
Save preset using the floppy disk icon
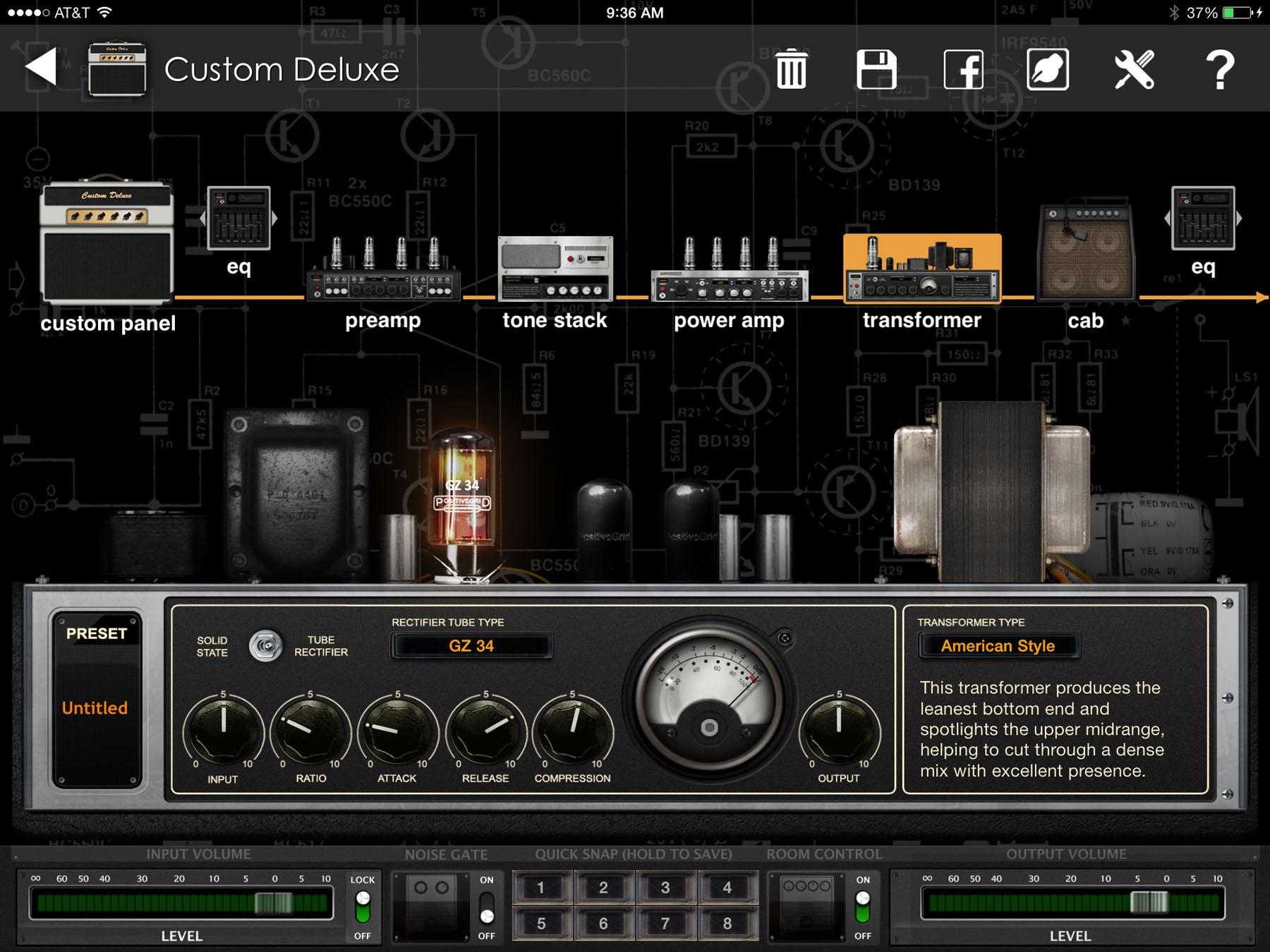pyautogui.click(x=876, y=69)
